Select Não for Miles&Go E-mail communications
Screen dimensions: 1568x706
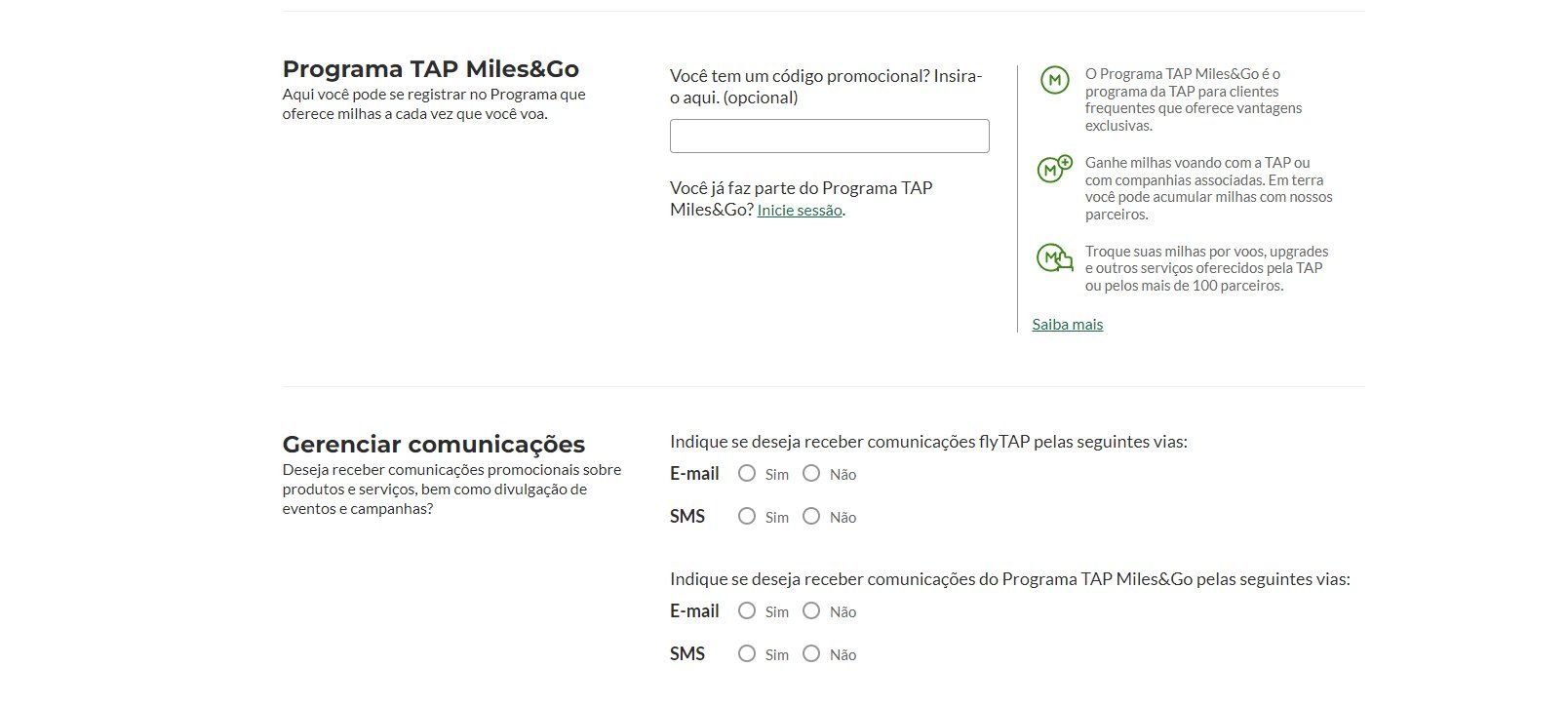click(811, 610)
